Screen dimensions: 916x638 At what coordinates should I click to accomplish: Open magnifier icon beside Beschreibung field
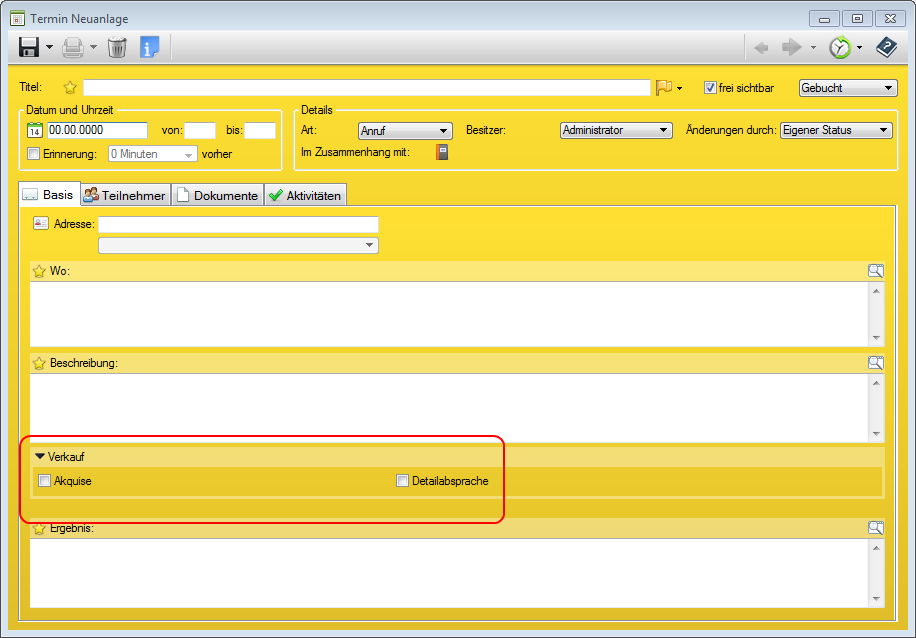point(876,362)
